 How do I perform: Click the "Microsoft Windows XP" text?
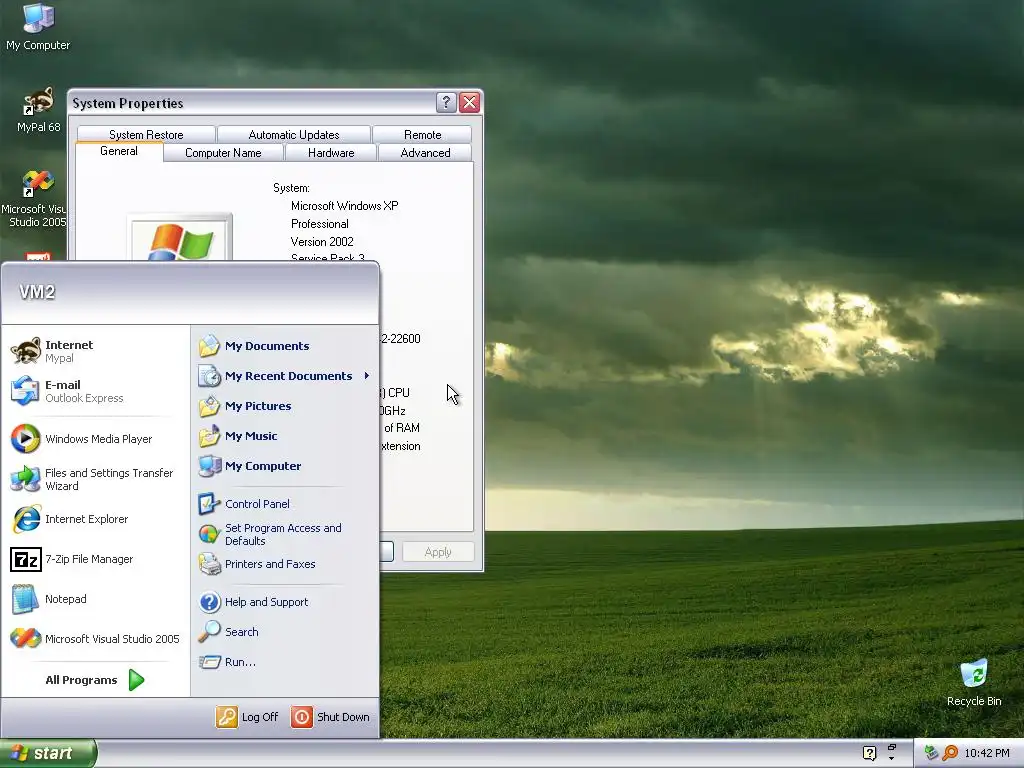tap(345, 206)
